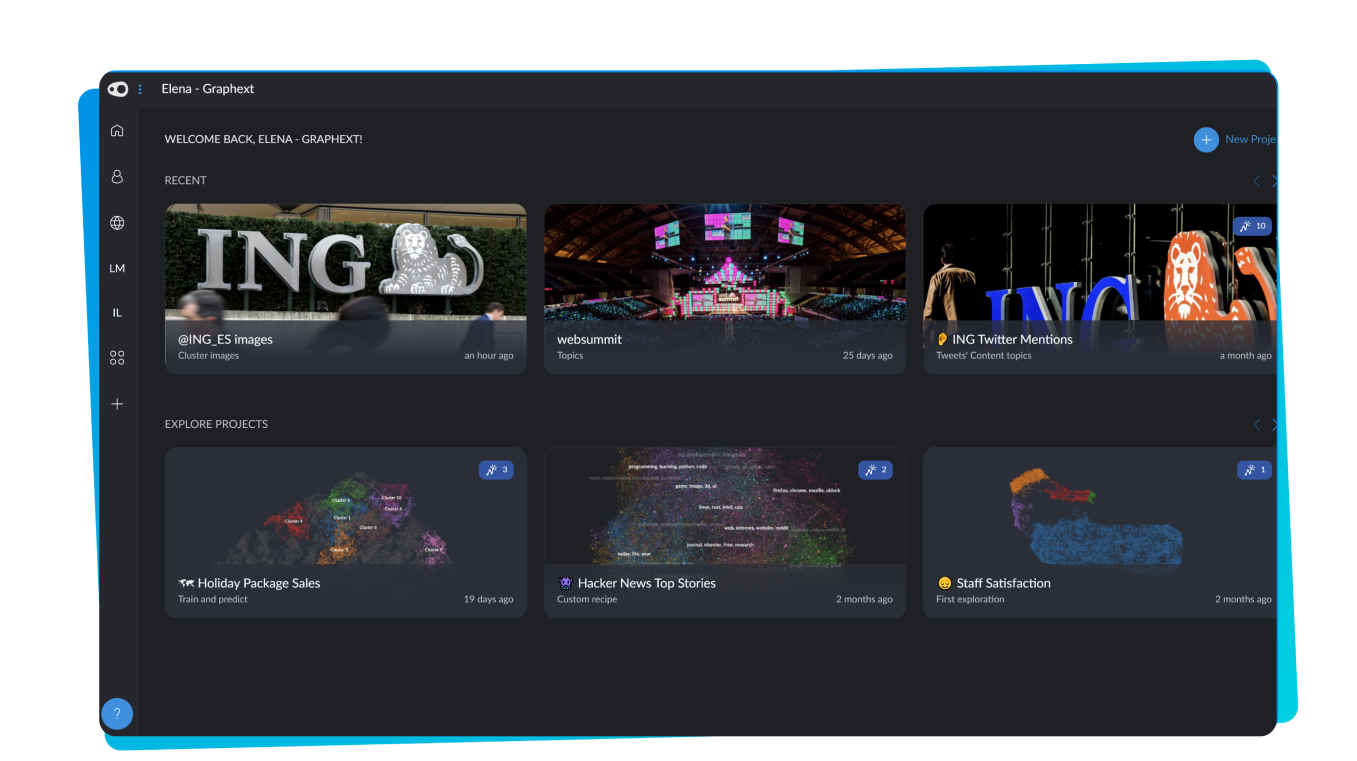This screenshot has width=1357, height=761.
Task: Open the @ING_ES images project
Action: 346,289
